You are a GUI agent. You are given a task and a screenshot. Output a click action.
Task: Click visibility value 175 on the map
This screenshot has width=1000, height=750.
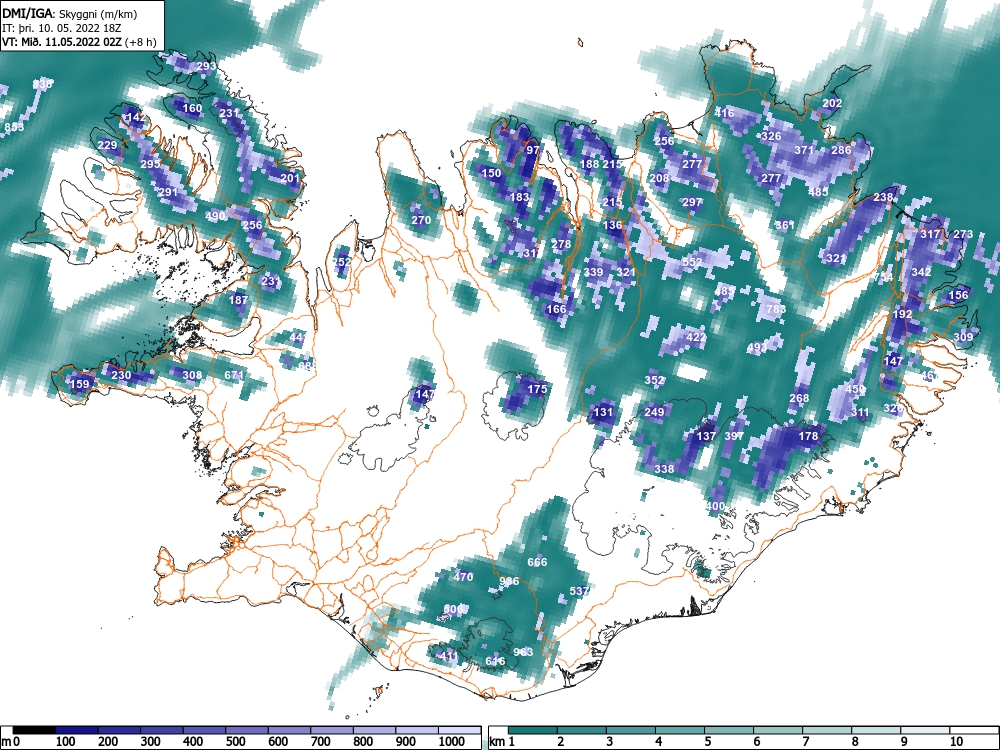pos(538,389)
